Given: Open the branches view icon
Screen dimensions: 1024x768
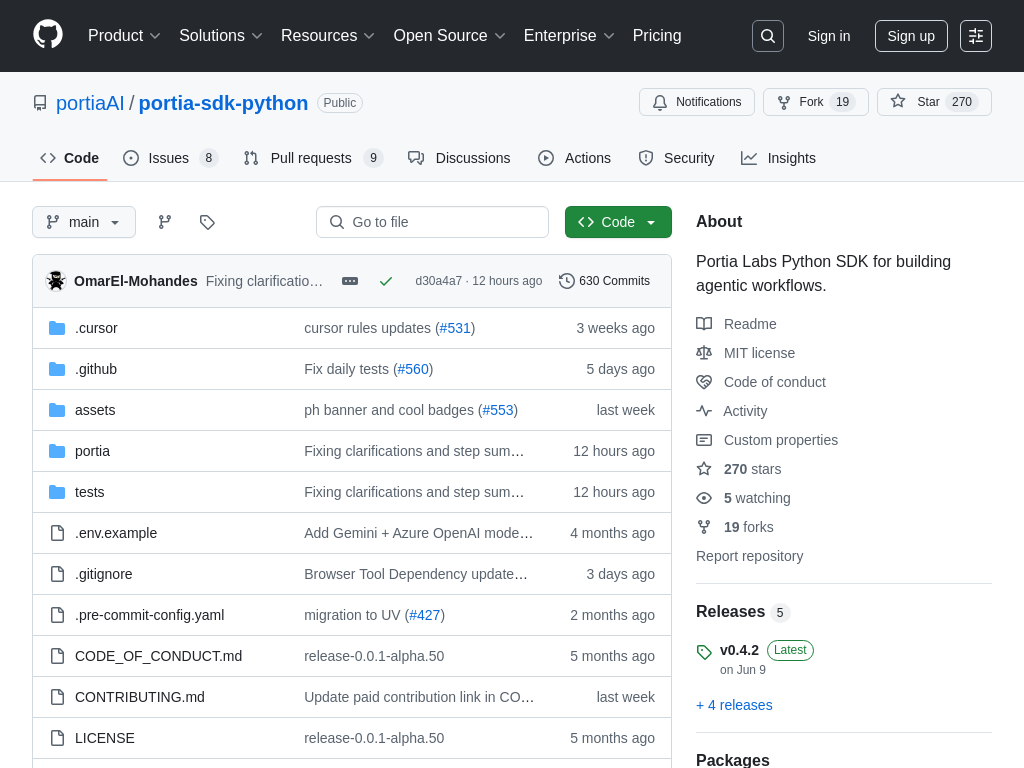Looking at the screenshot, I should [x=165, y=222].
